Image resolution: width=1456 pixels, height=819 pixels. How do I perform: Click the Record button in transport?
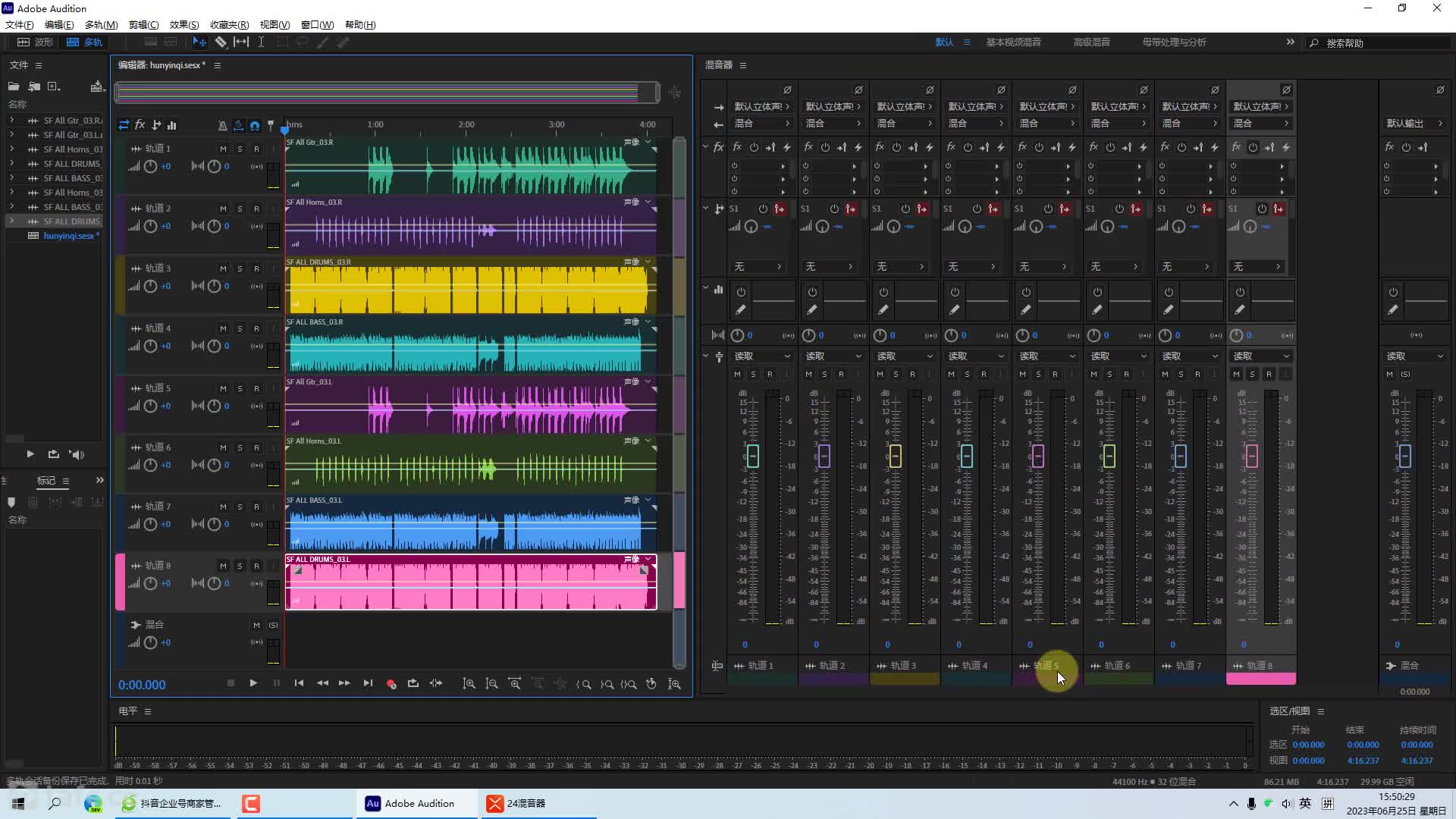click(x=391, y=684)
